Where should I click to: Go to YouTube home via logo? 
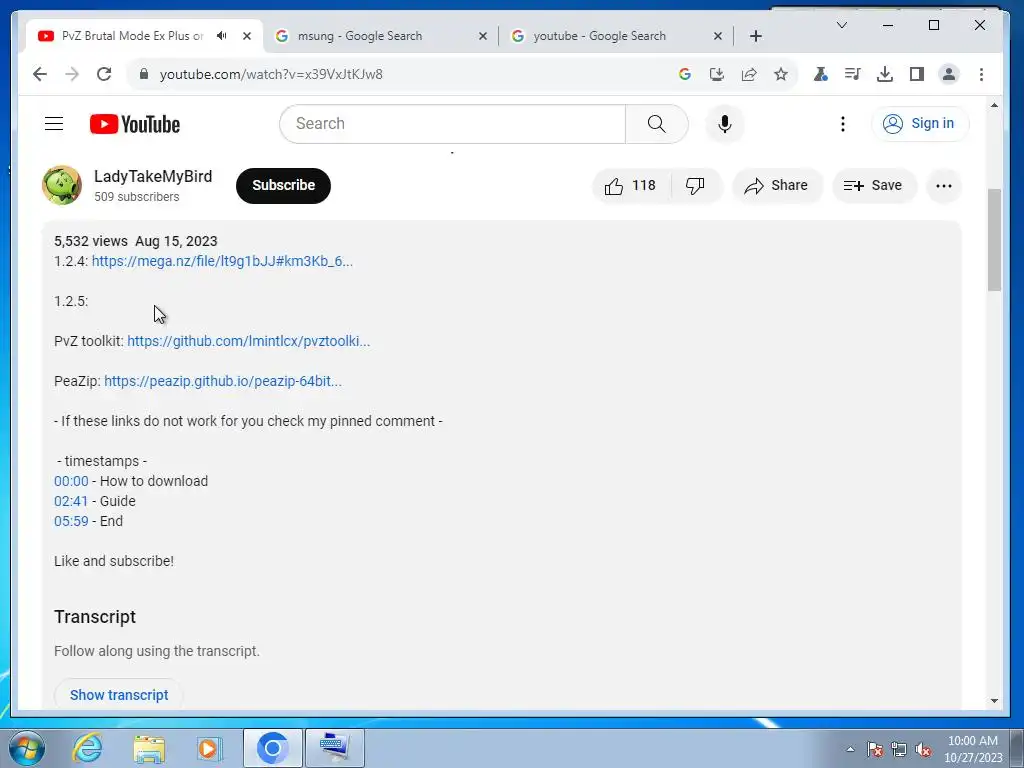coord(135,124)
